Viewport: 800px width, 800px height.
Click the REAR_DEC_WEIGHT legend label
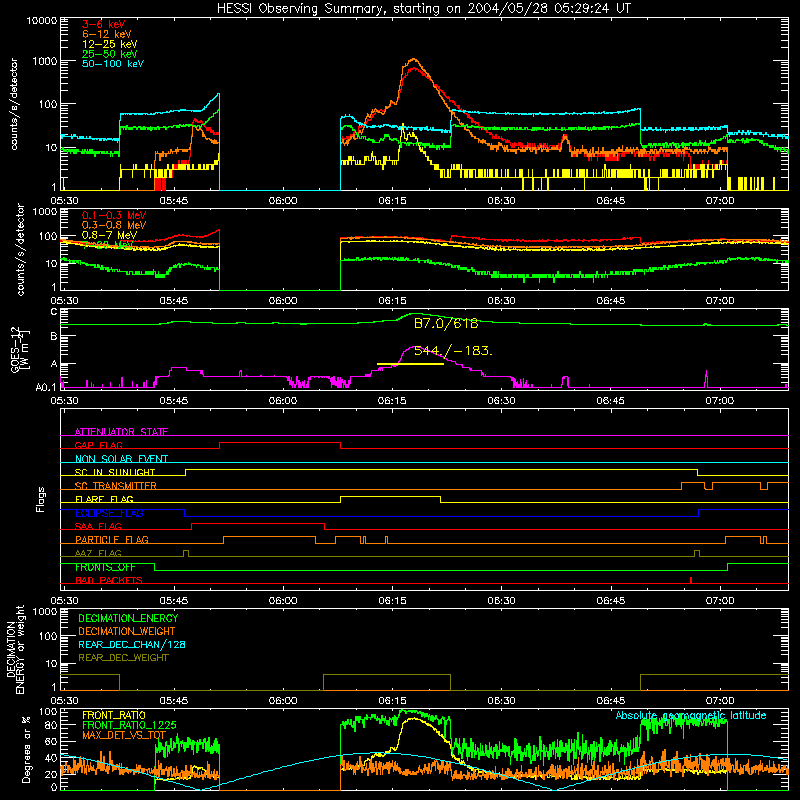(123, 658)
